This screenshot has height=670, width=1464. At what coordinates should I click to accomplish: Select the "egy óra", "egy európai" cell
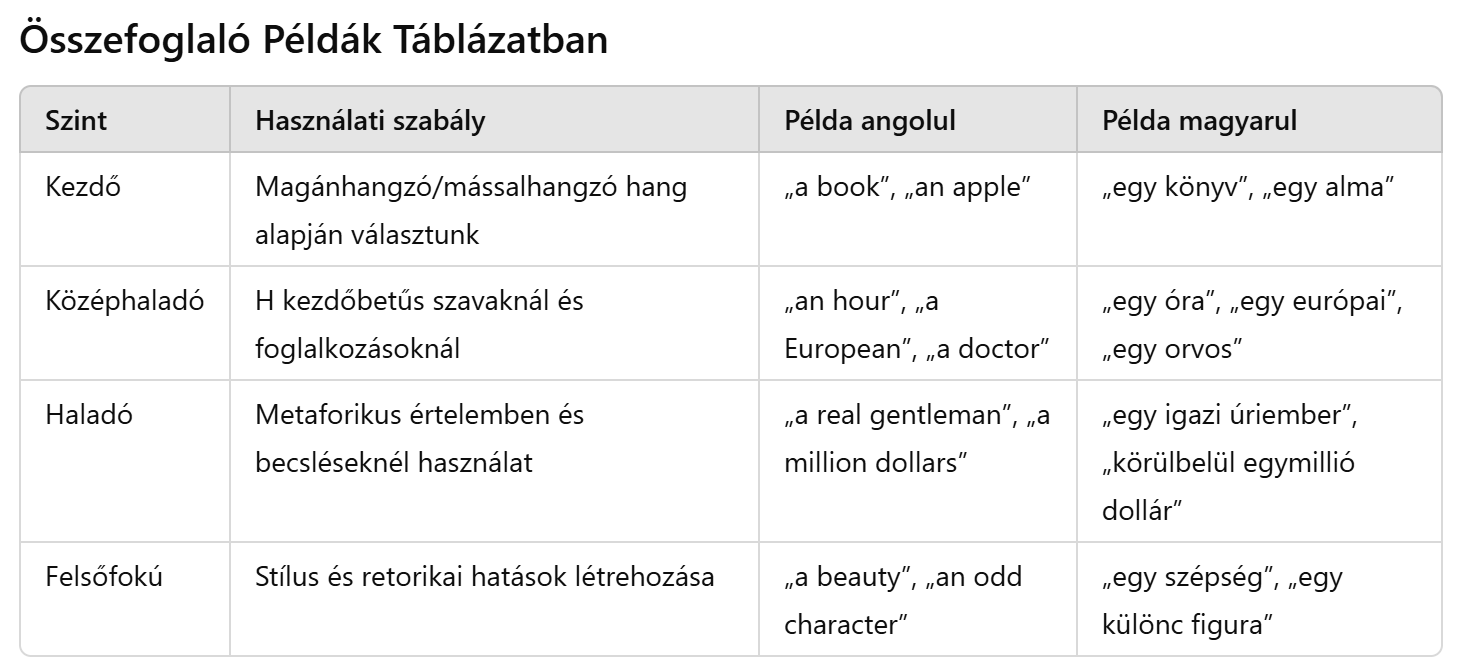1252,323
